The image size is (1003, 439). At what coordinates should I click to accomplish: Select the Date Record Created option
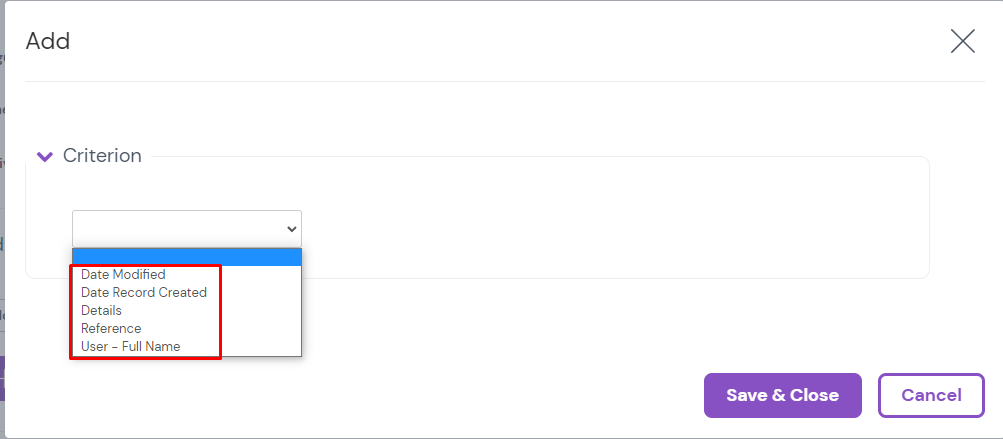[144, 292]
